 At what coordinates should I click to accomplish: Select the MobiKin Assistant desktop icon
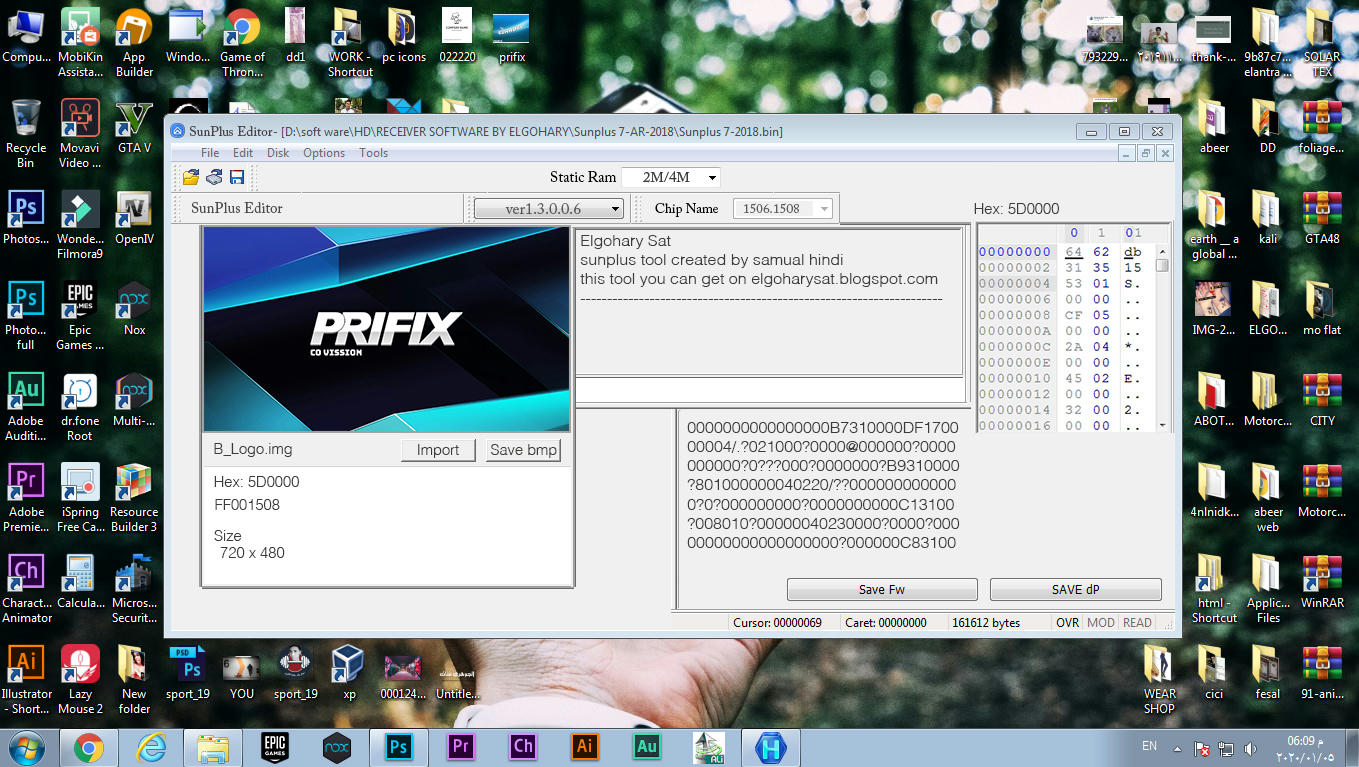pos(80,43)
